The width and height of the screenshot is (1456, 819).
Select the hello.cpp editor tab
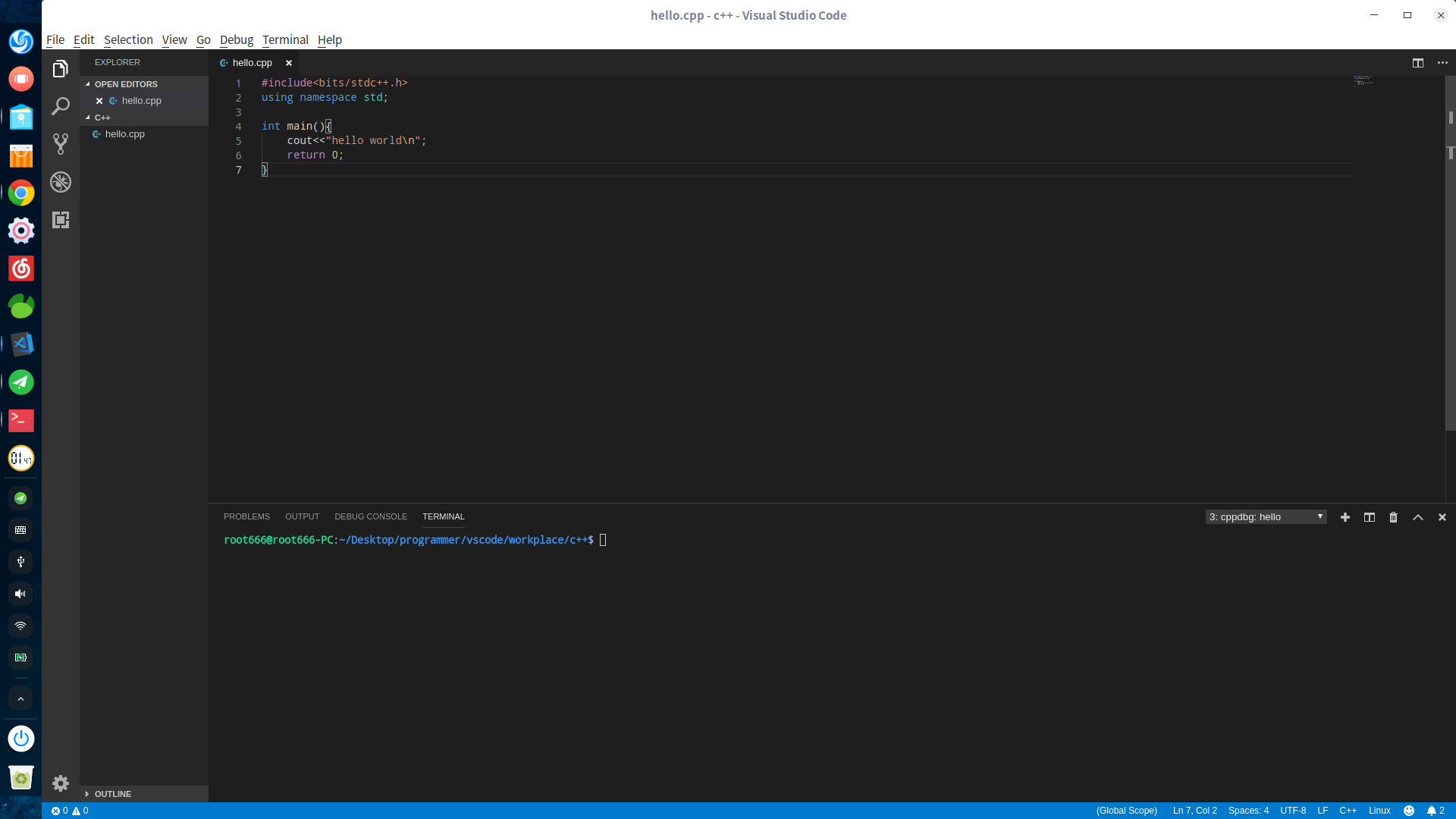(253, 63)
